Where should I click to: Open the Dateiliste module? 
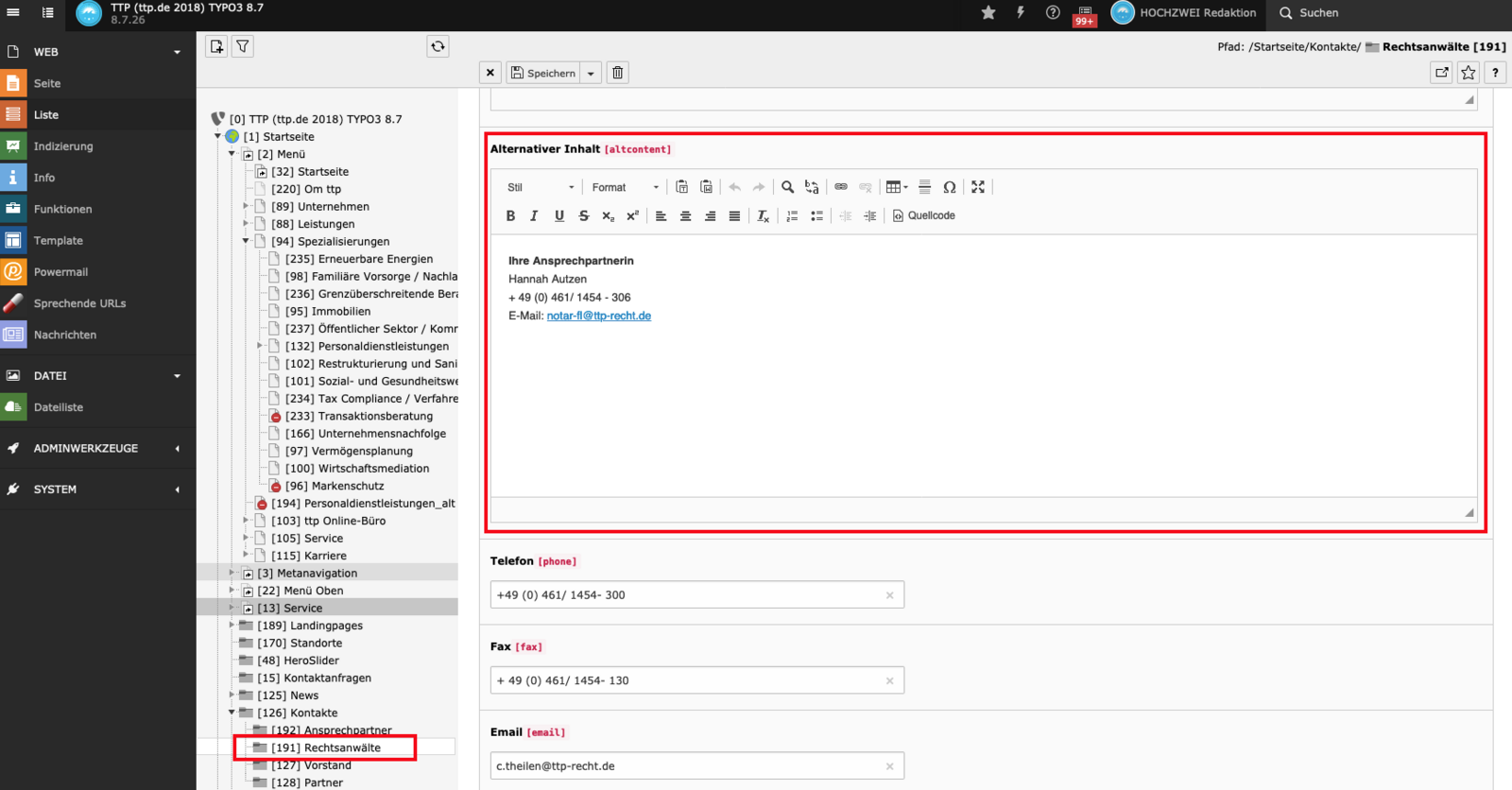coord(58,407)
